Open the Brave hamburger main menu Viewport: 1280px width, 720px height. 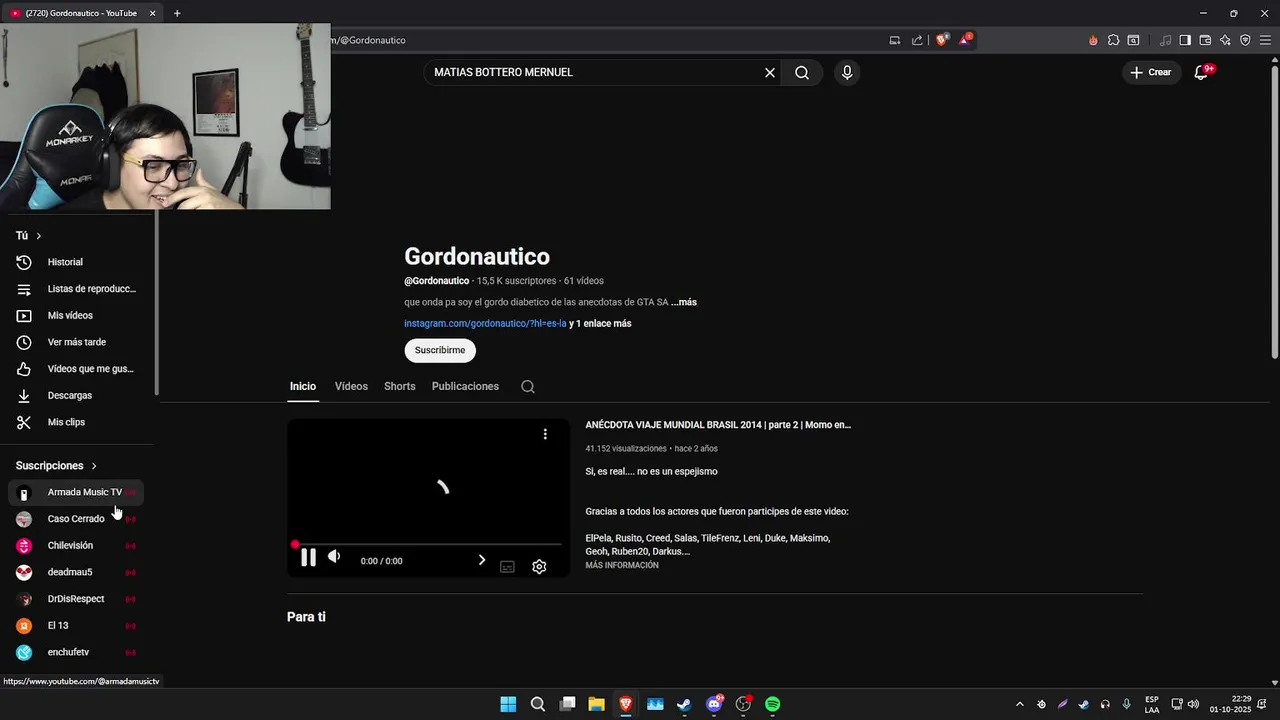pyautogui.click(x=1265, y=40)
